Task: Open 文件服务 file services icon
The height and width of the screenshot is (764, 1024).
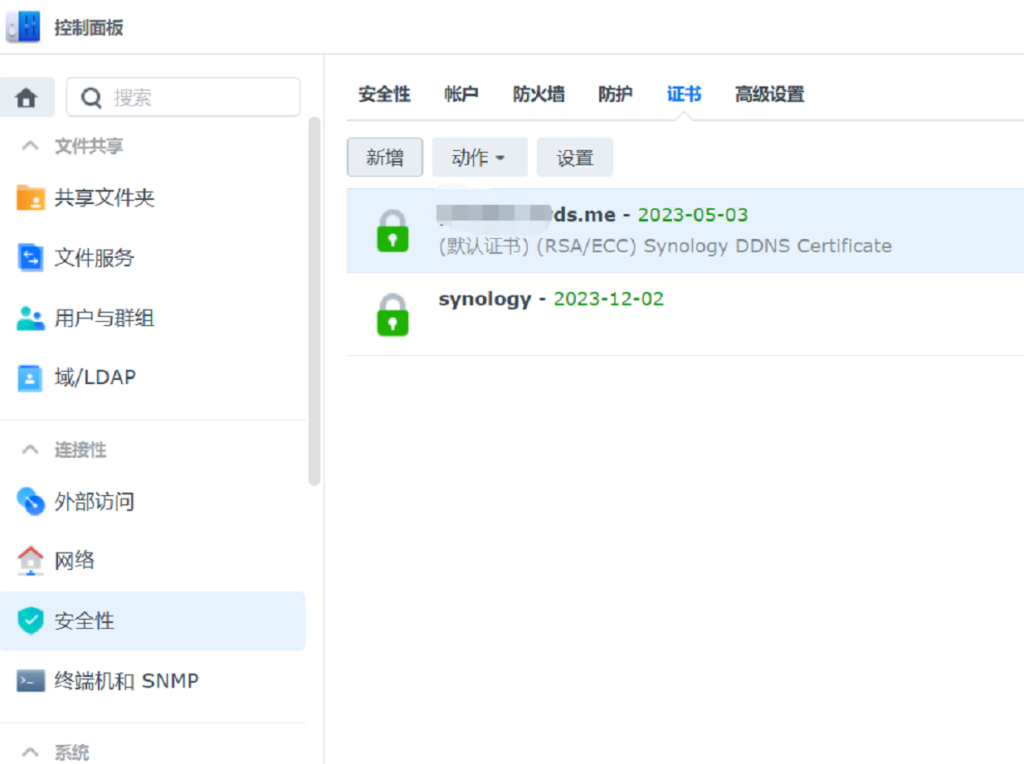Action: (31, 258)
